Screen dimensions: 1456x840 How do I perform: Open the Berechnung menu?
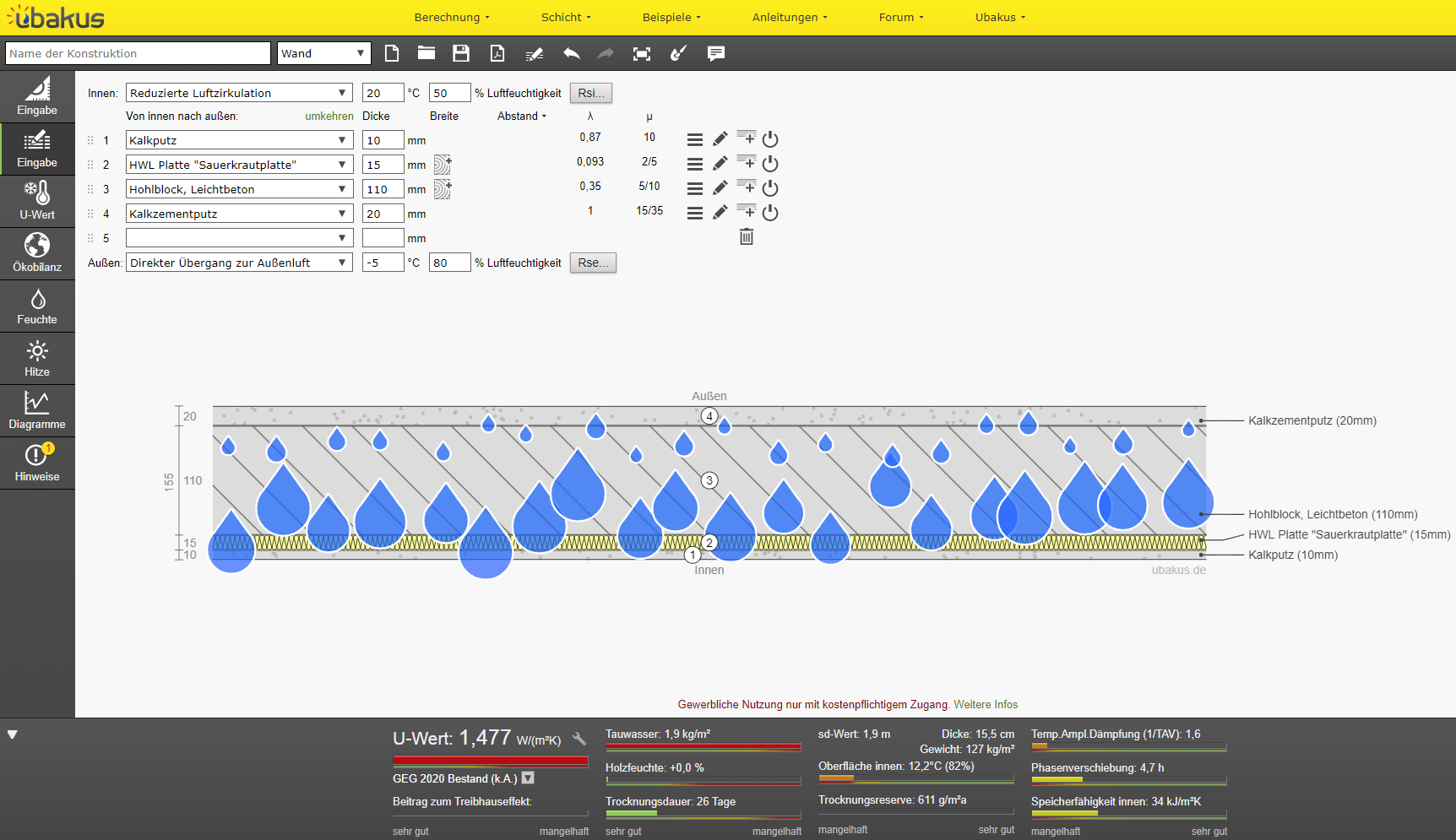[451, 17]
